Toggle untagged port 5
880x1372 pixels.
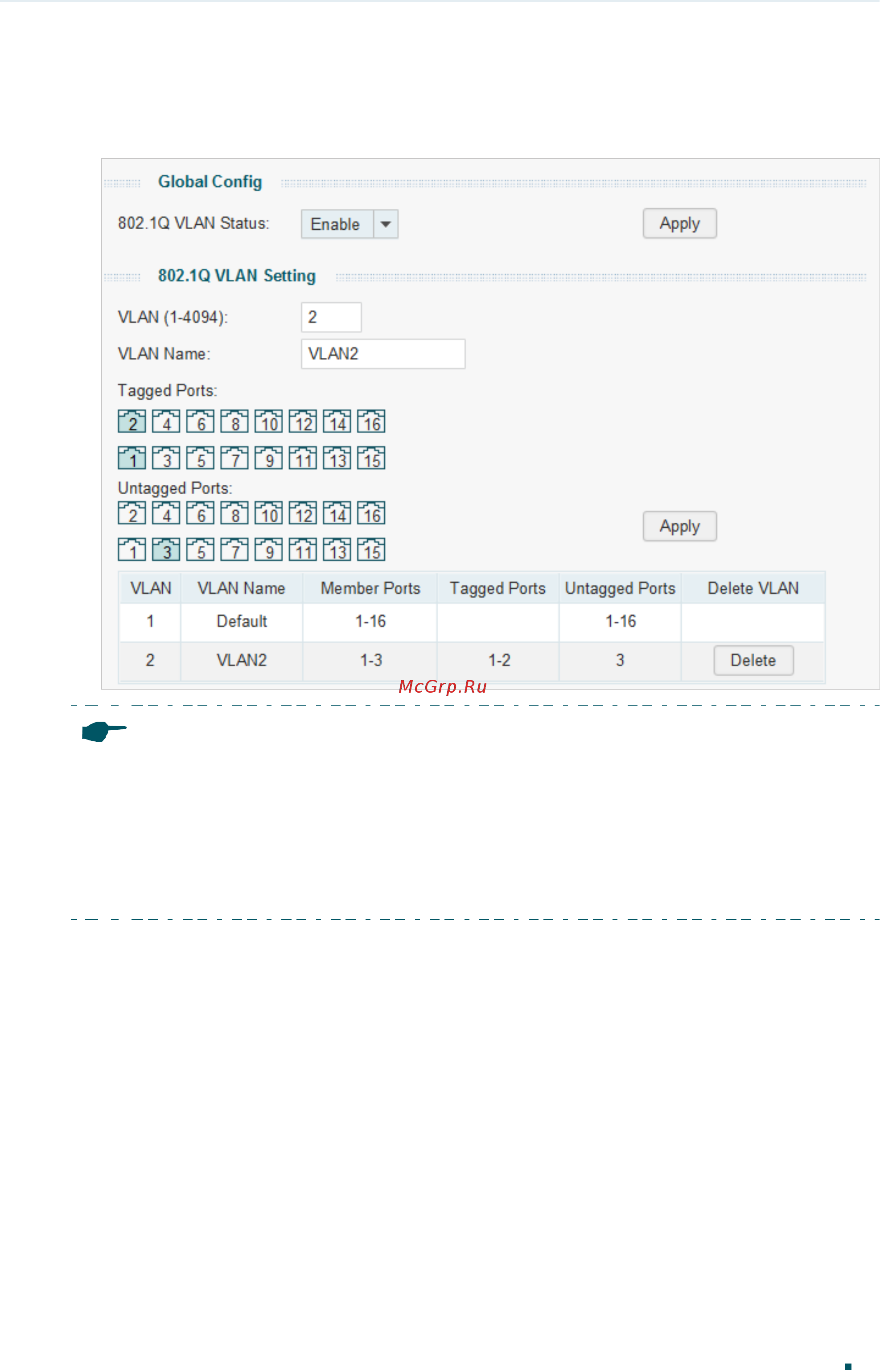pyautogui.click(x=201, y=550)
